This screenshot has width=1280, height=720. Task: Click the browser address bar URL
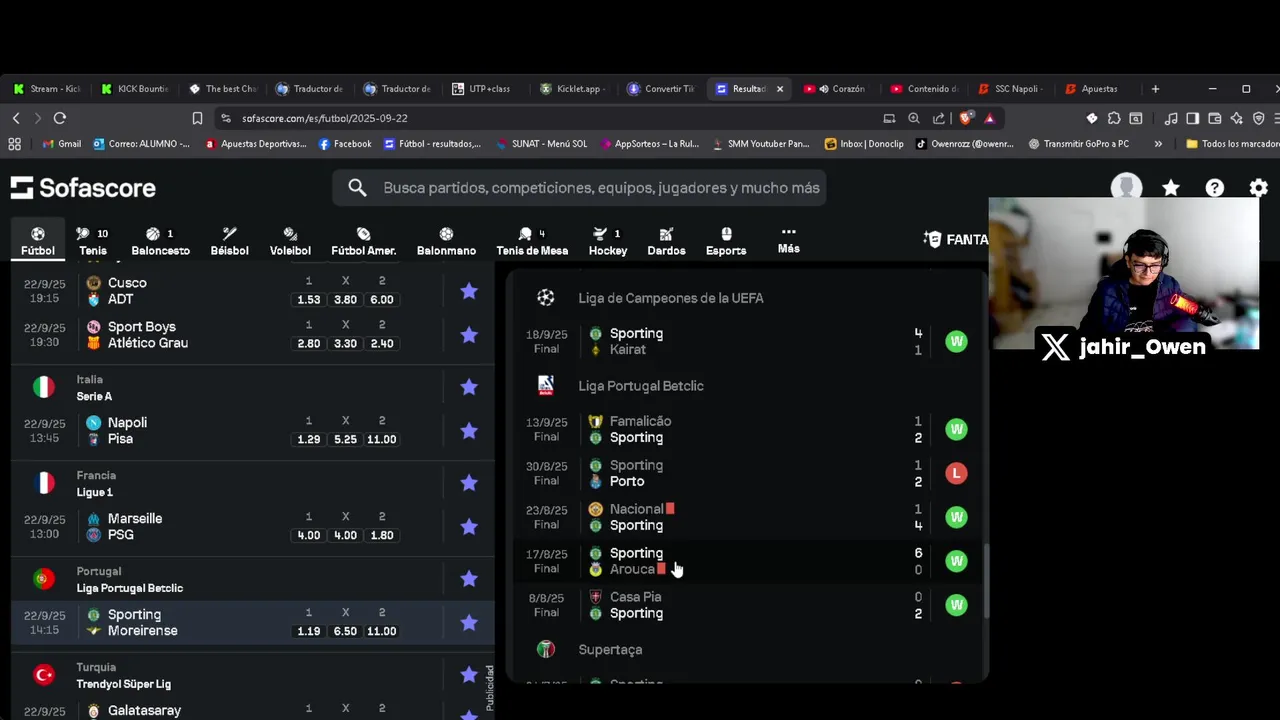324,118
